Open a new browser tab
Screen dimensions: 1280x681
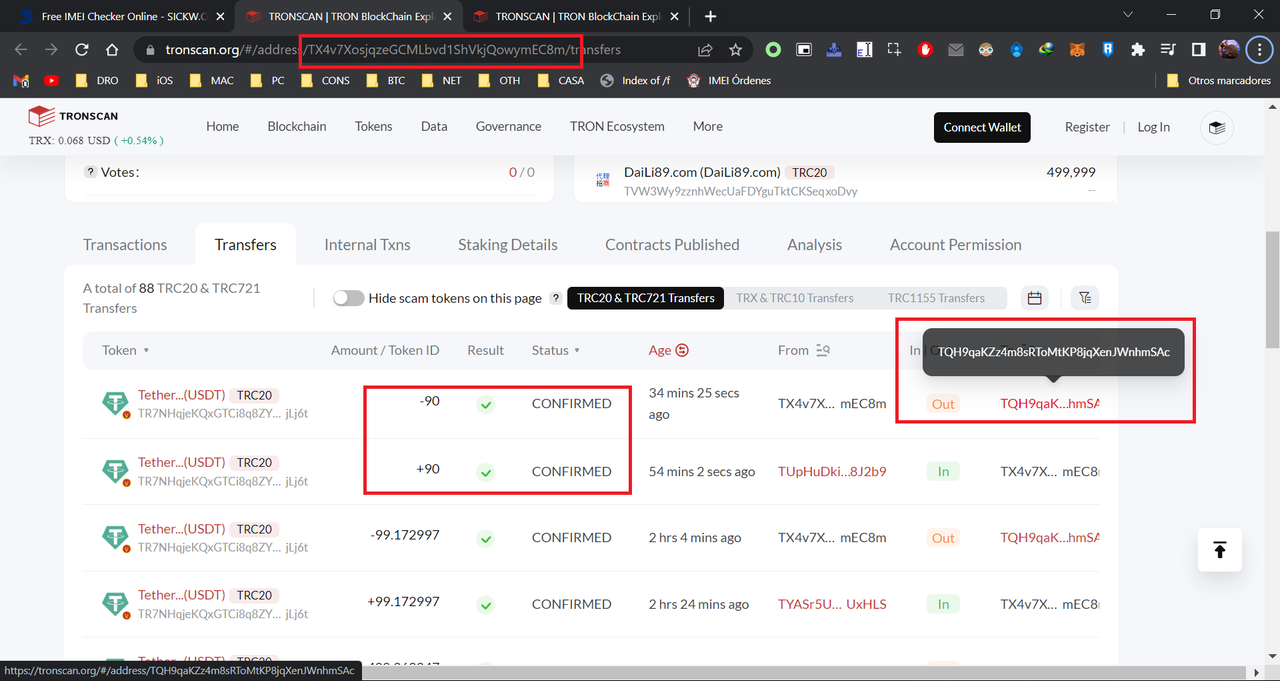pyautogui.click(x=711, y=17)
